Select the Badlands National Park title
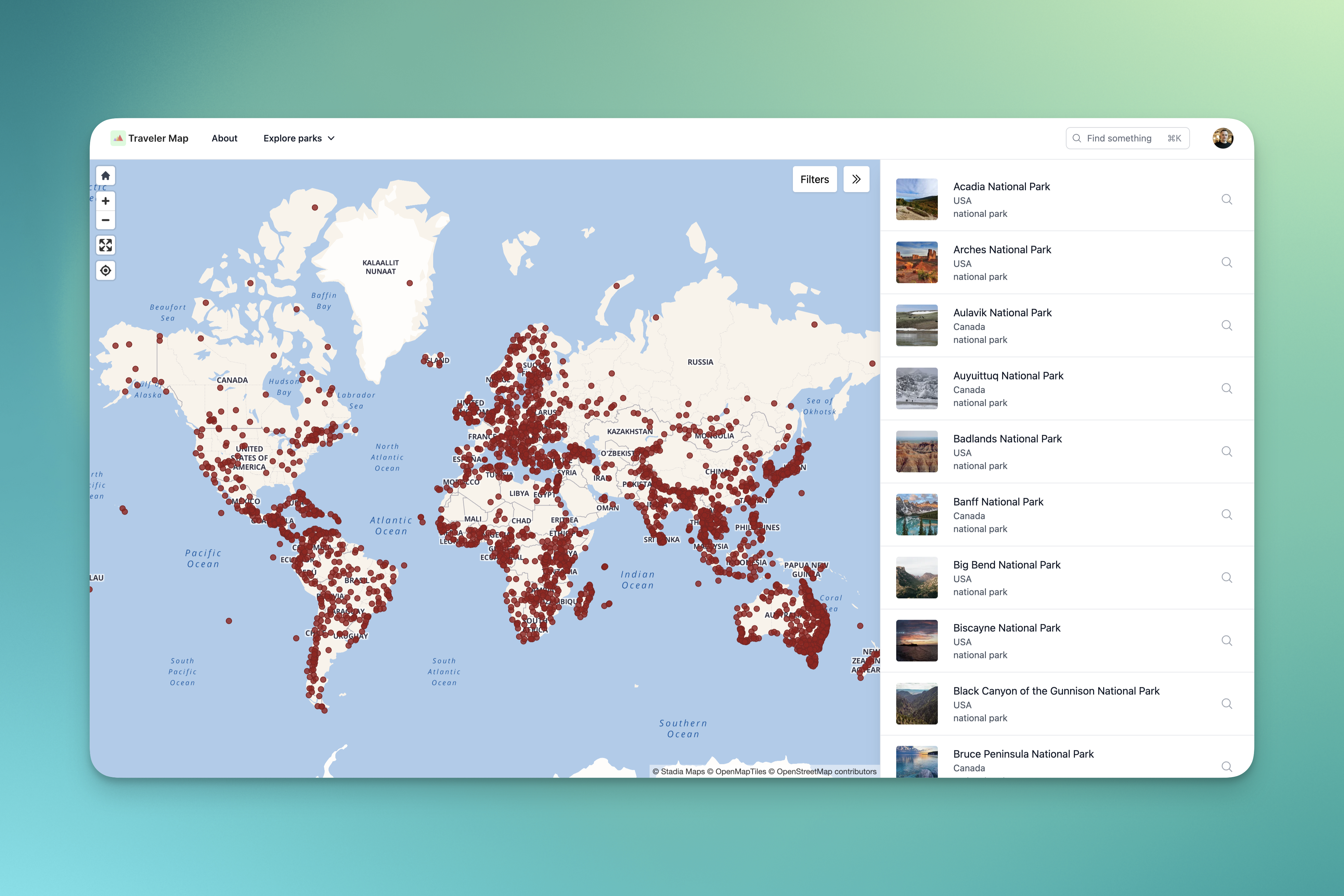This screenshot has width=1344, height=896. pos(1008,439)
